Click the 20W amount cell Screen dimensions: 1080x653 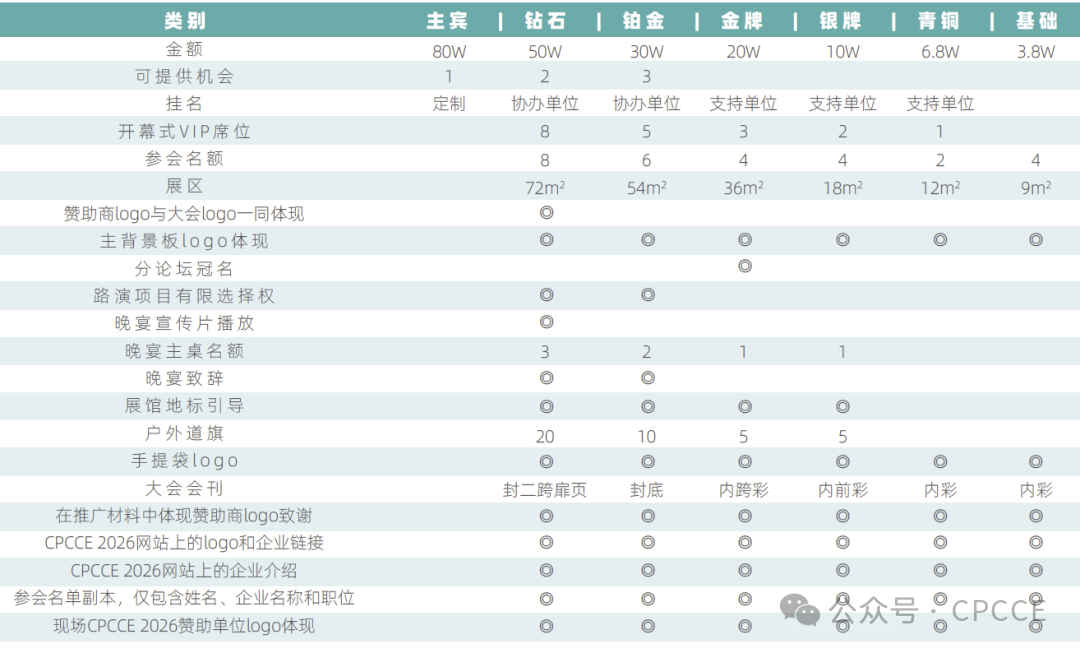[743, 52]
